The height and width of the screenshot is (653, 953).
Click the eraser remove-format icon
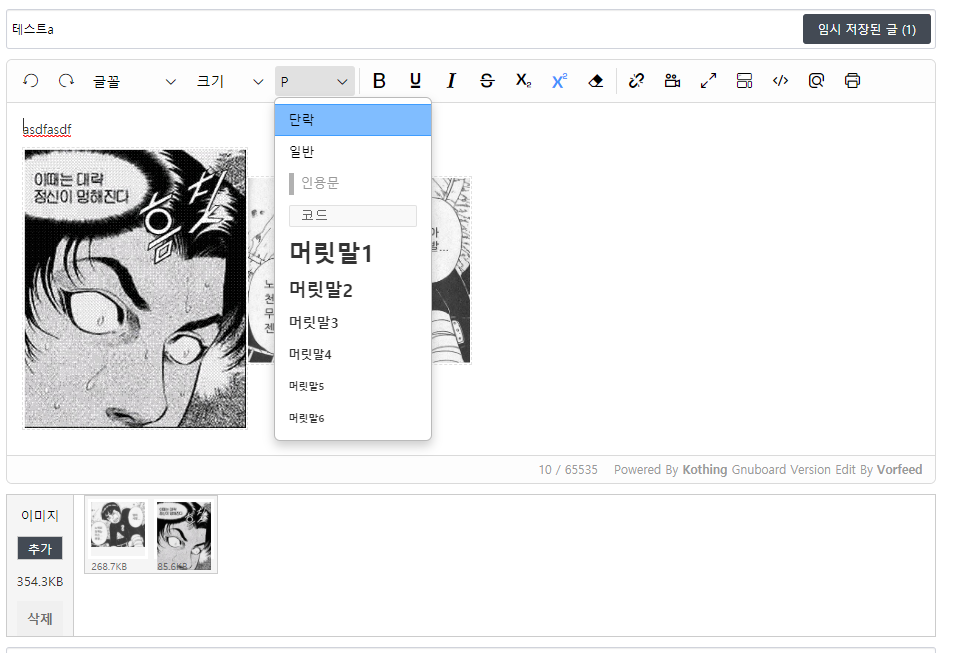pos(596,81)
